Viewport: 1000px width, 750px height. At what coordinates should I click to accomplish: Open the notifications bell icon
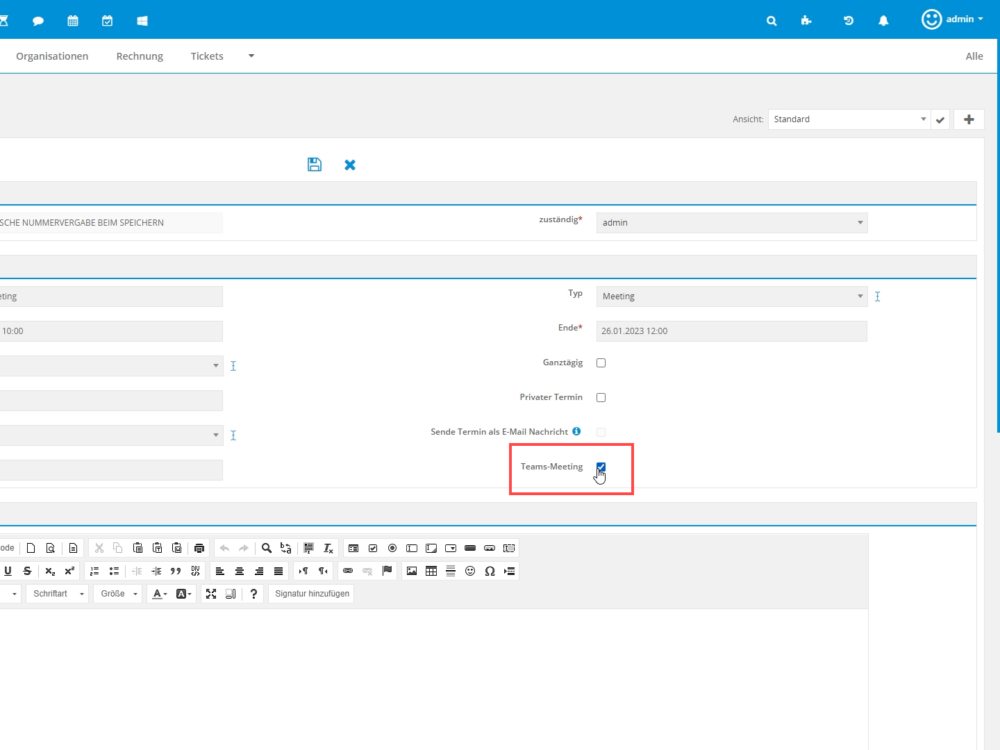coord(883,20)
